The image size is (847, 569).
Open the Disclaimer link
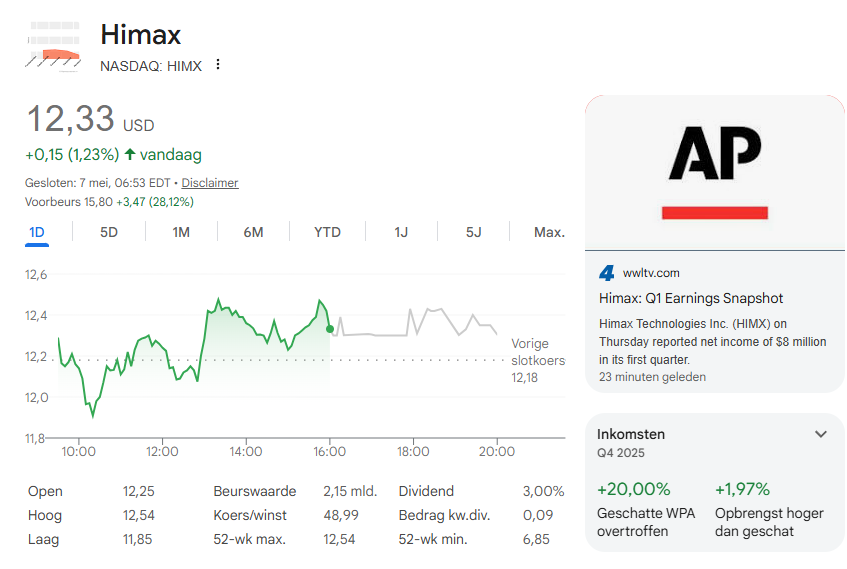(210, 183)
